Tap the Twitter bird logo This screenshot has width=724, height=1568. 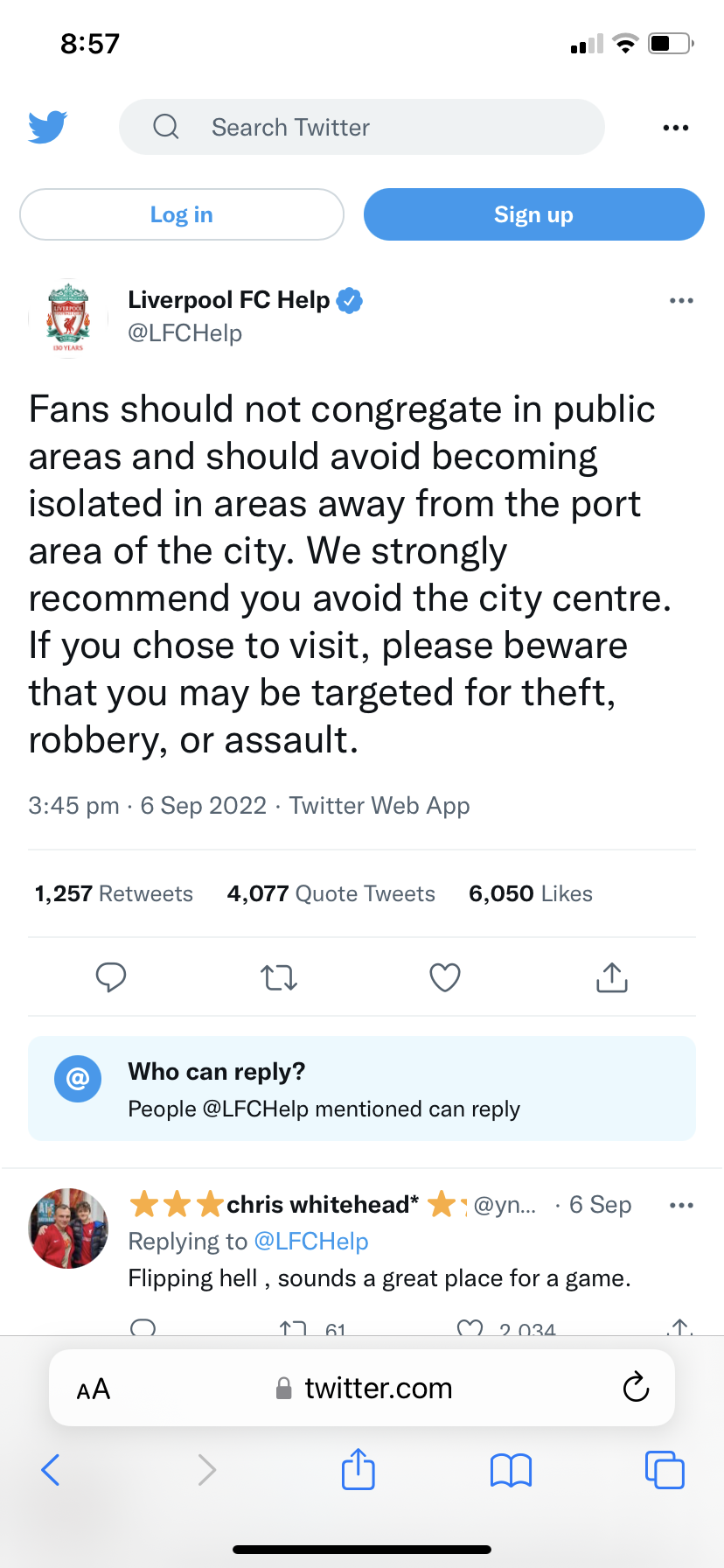click(x=48, y=127)
